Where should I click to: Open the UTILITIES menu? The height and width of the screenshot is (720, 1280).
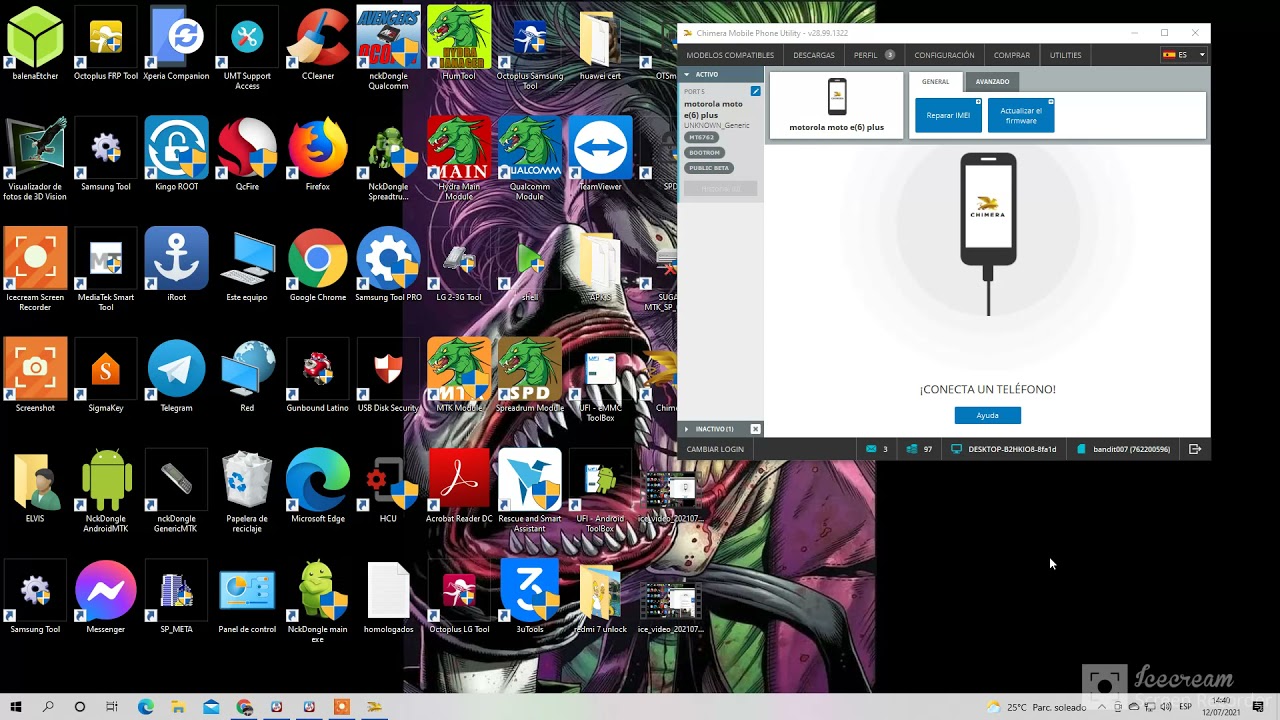tap(1065, 55)
